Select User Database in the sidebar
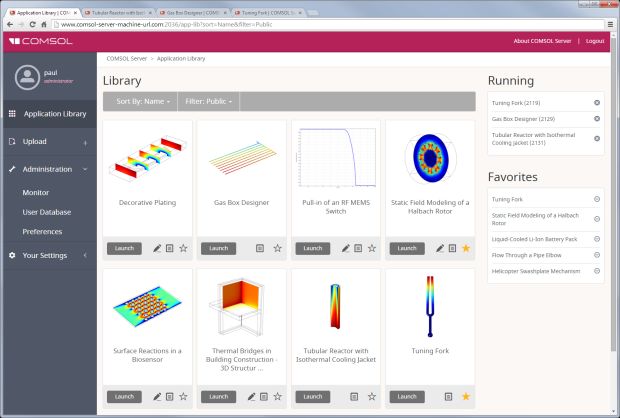The height and width of the screenshot is (418, 620). pyautogui.click(x=46, y=212)
